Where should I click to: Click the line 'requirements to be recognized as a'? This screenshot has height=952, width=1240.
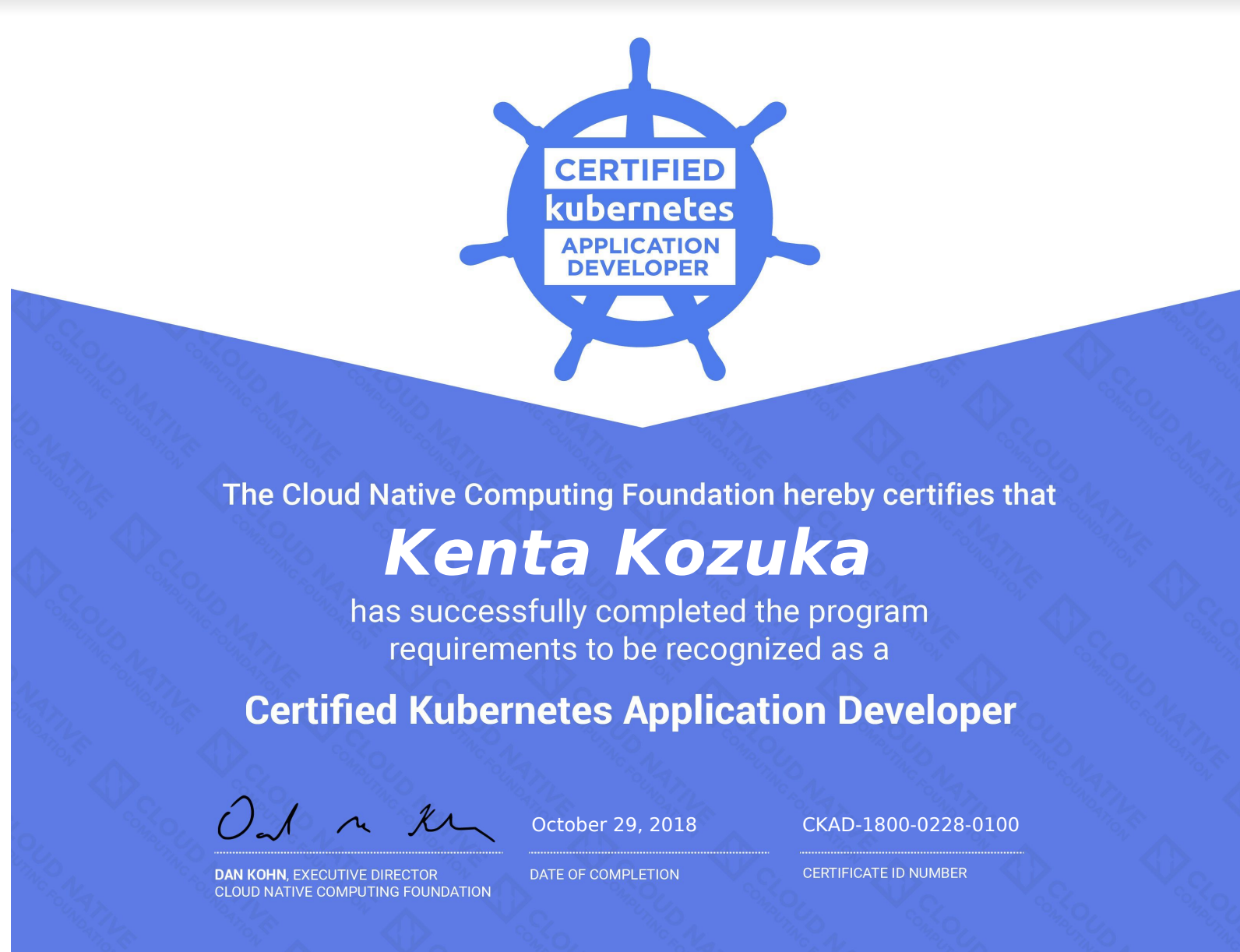pos(639,649)
